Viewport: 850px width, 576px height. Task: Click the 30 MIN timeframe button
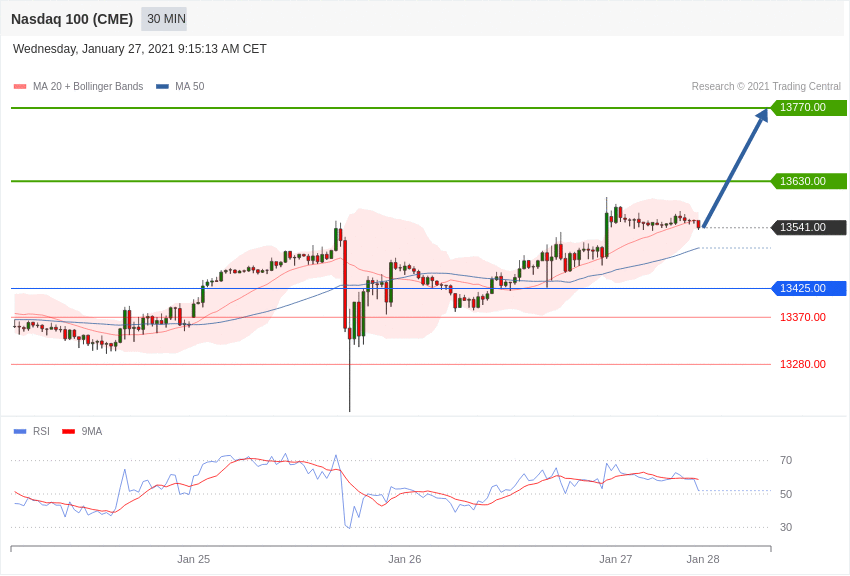(164, 19)
